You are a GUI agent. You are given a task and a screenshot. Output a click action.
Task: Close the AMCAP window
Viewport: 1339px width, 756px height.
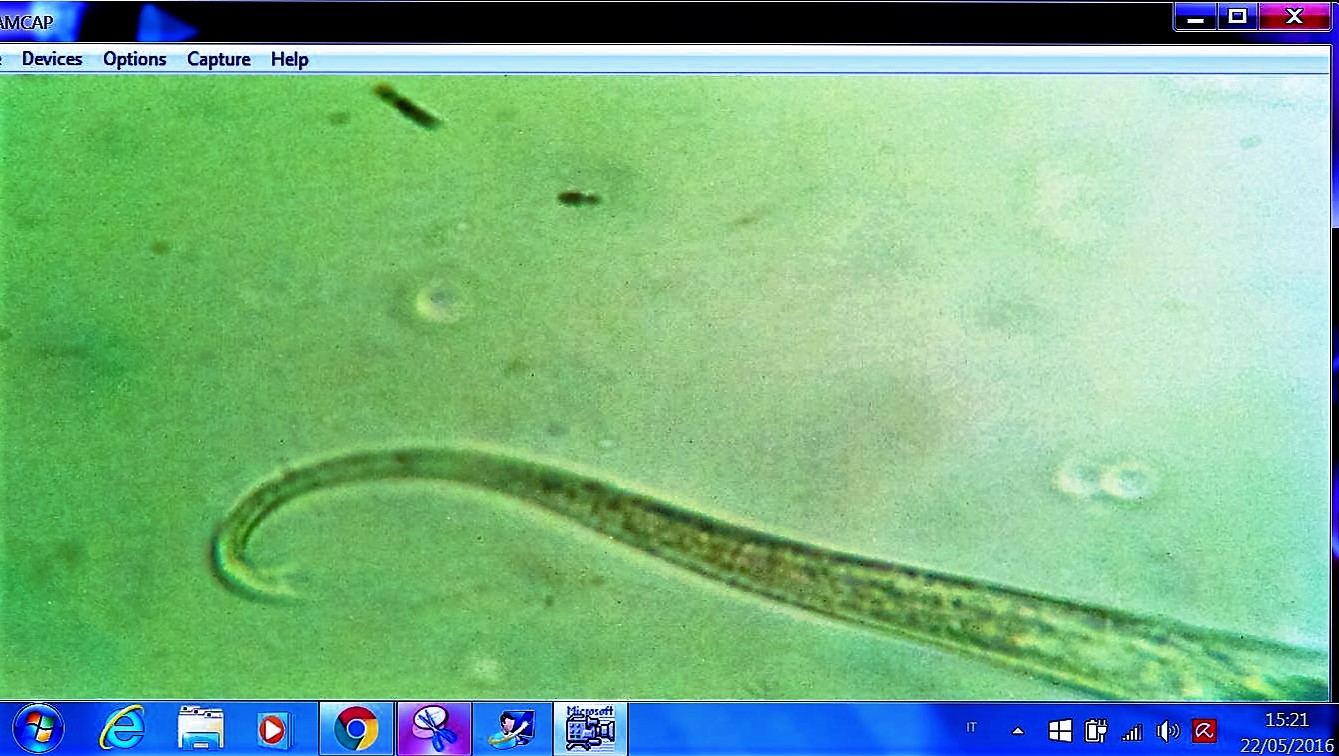[x=1294, y=16]
